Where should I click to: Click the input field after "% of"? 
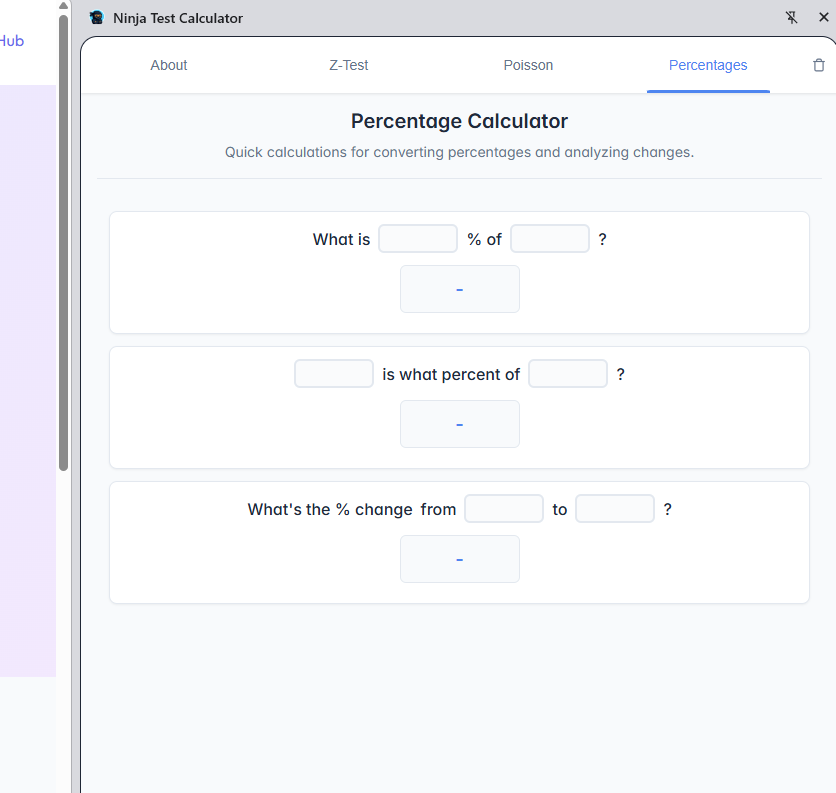pyautogui.click(x=550, y=239)
